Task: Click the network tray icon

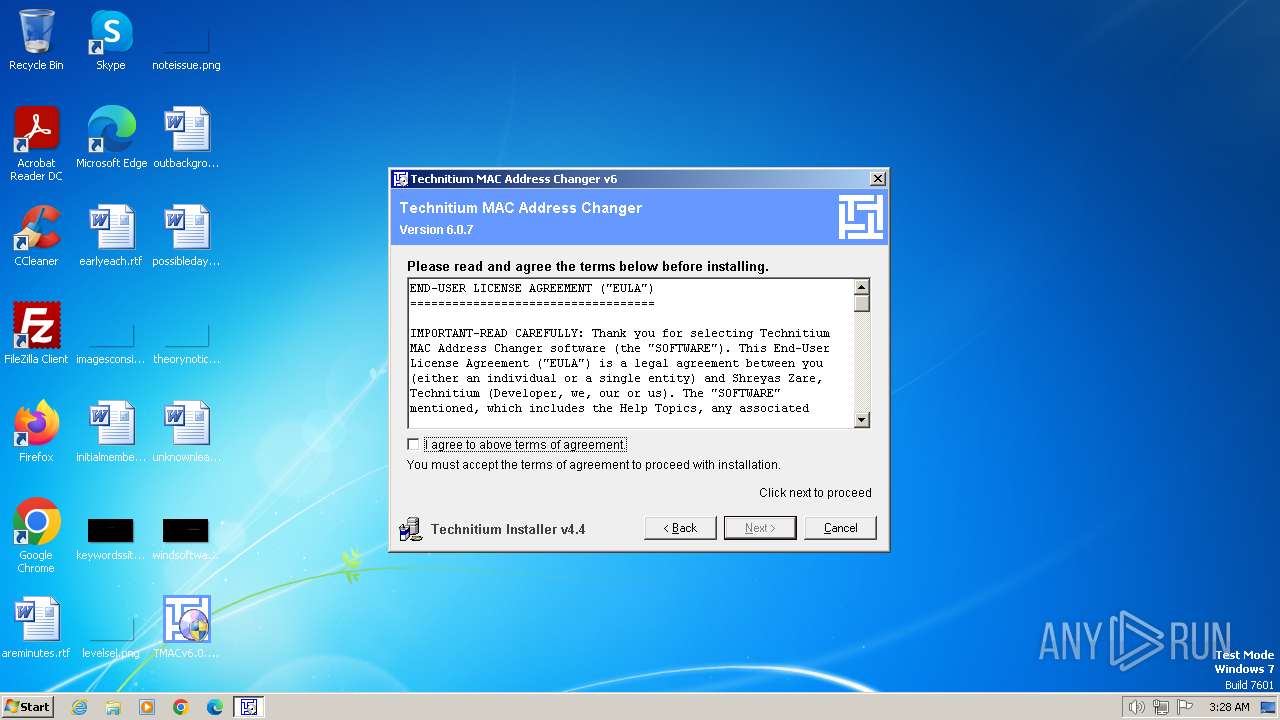Action: (1161, 707)
